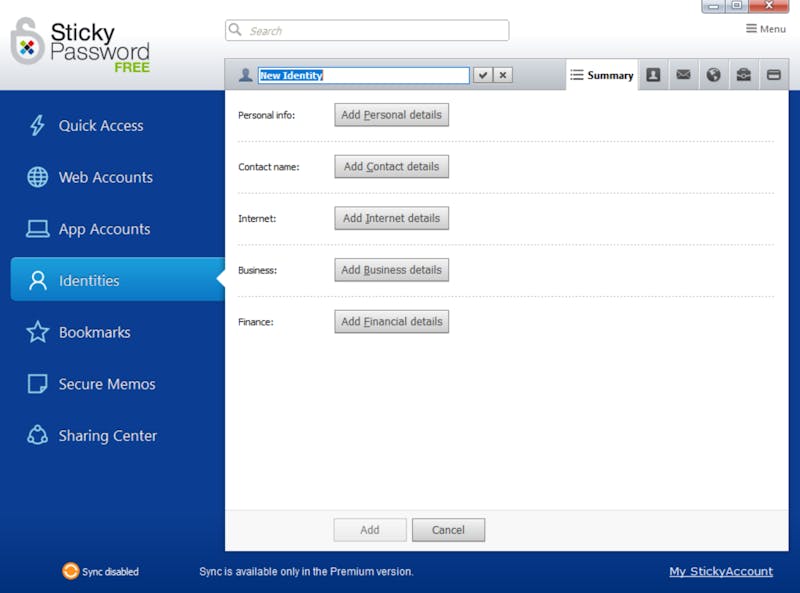Click the 'Personal info:' label
This screenshot has width=800, height=593.
[266, 115]
